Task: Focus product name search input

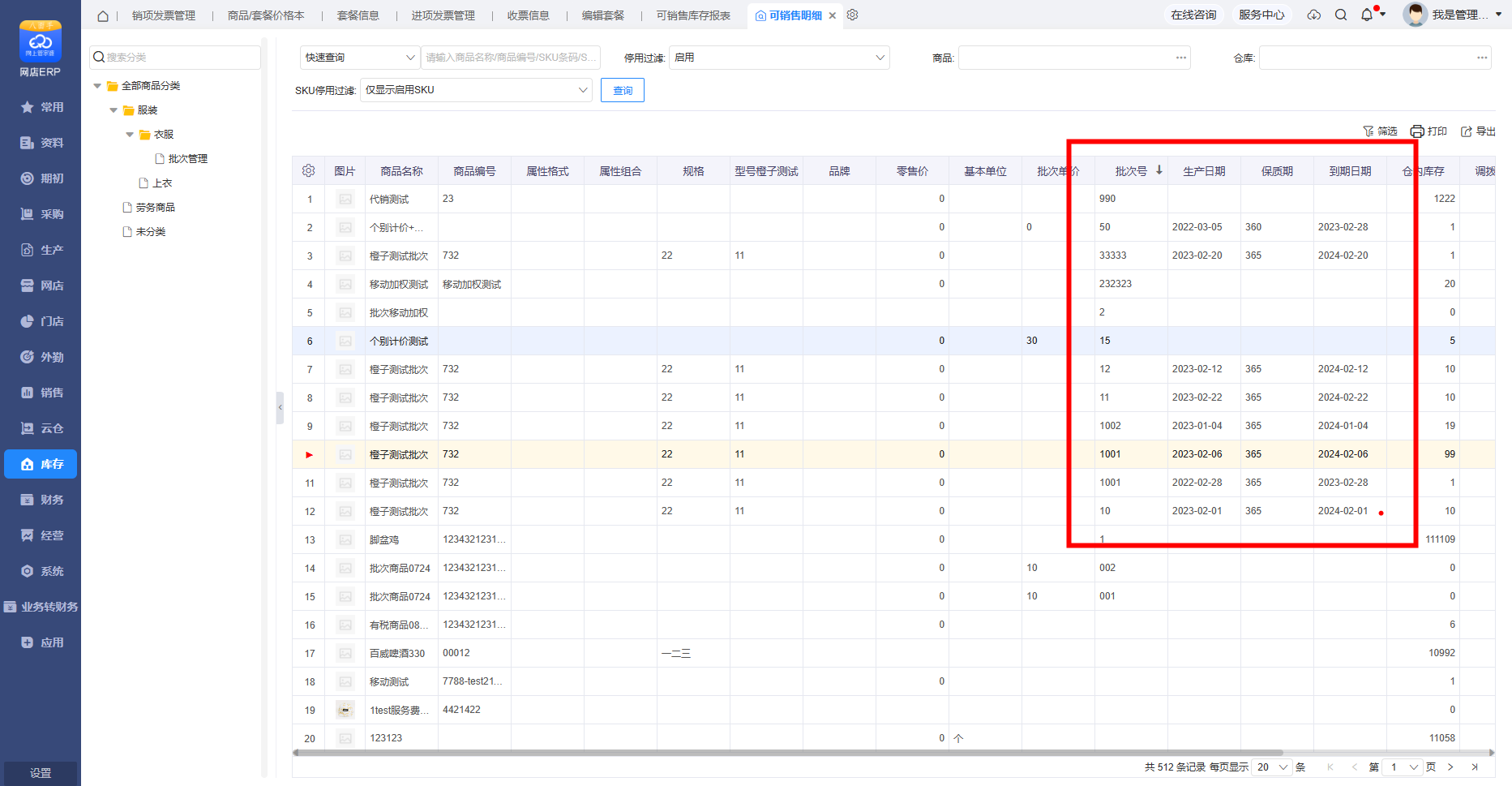Action: pos(511,58)
